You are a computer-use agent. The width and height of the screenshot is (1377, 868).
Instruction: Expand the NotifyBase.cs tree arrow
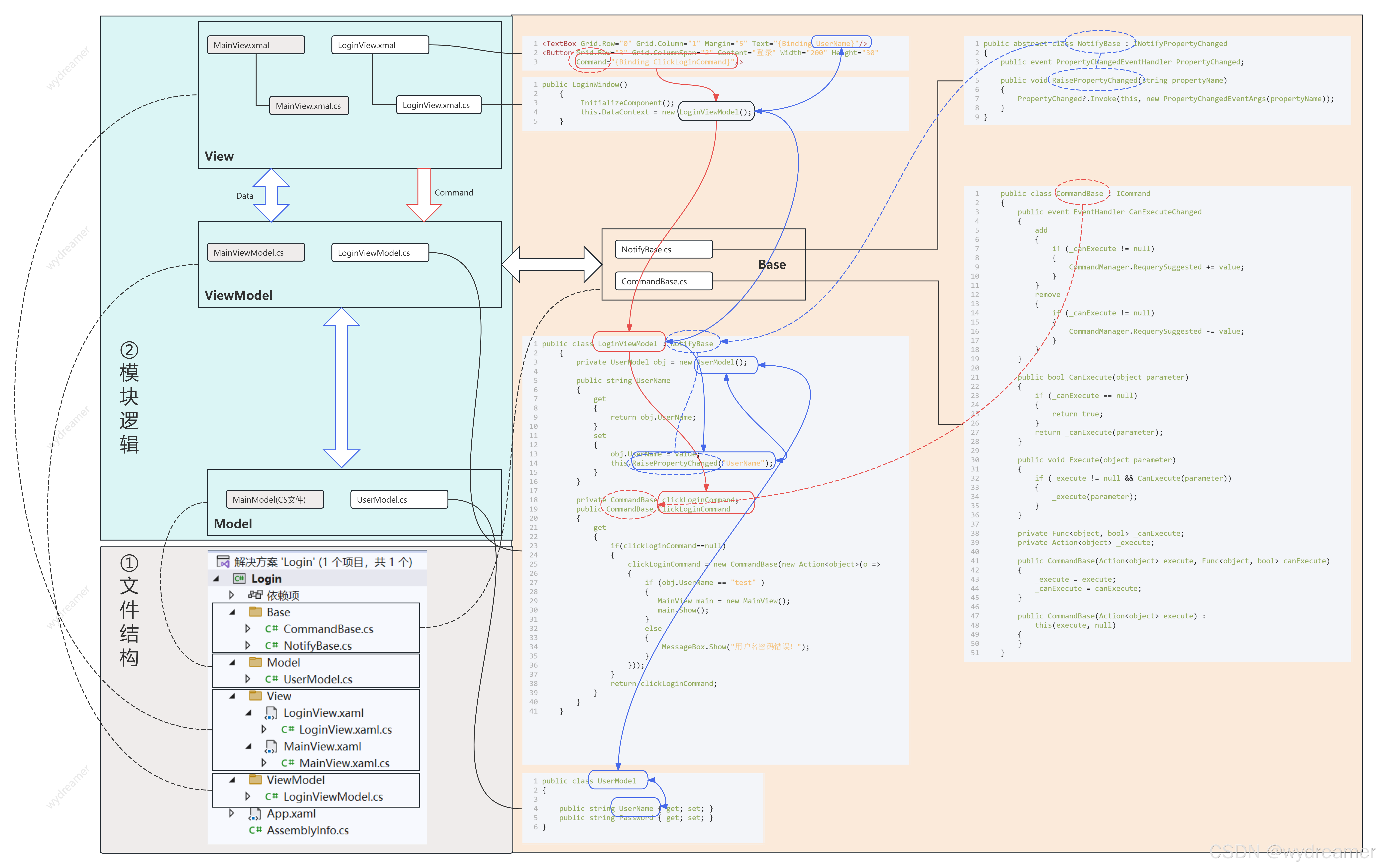point(248,646)
